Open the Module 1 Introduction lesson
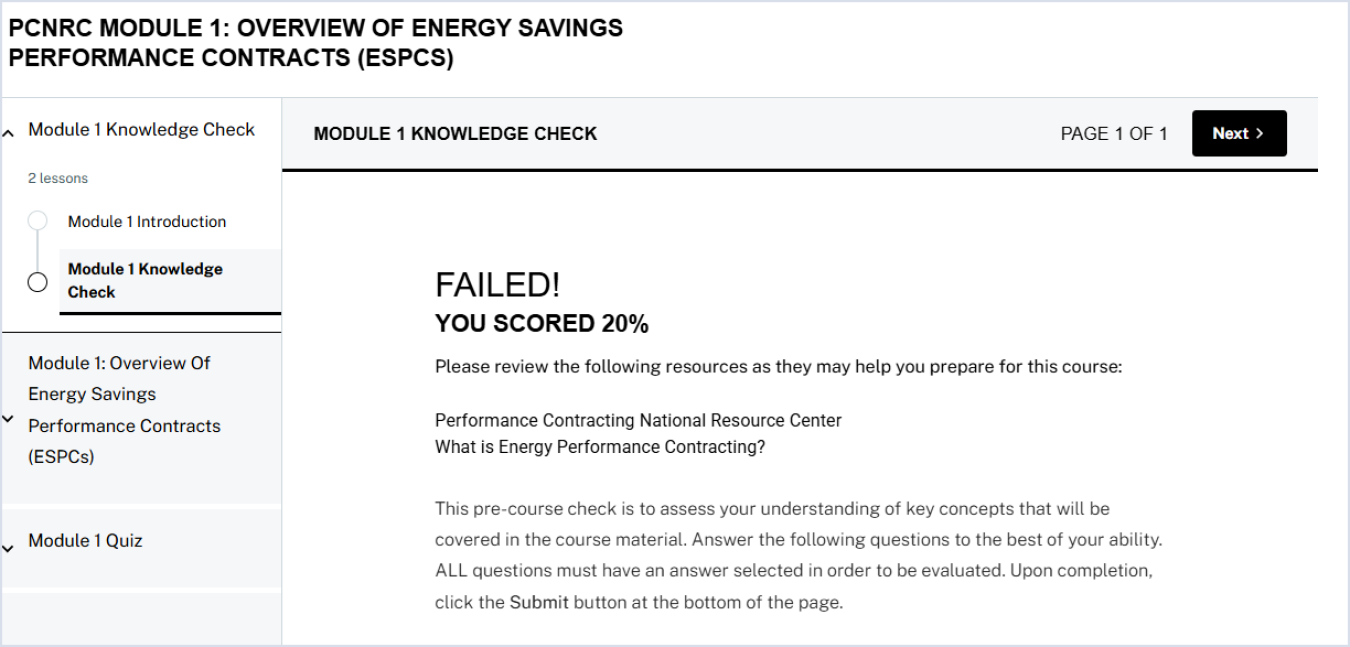 click(147, 222)
